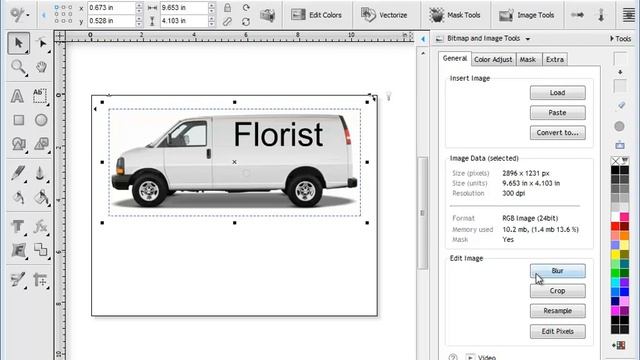Open the Vectorize tool
The image size is (640, 360).
[384, 15]
